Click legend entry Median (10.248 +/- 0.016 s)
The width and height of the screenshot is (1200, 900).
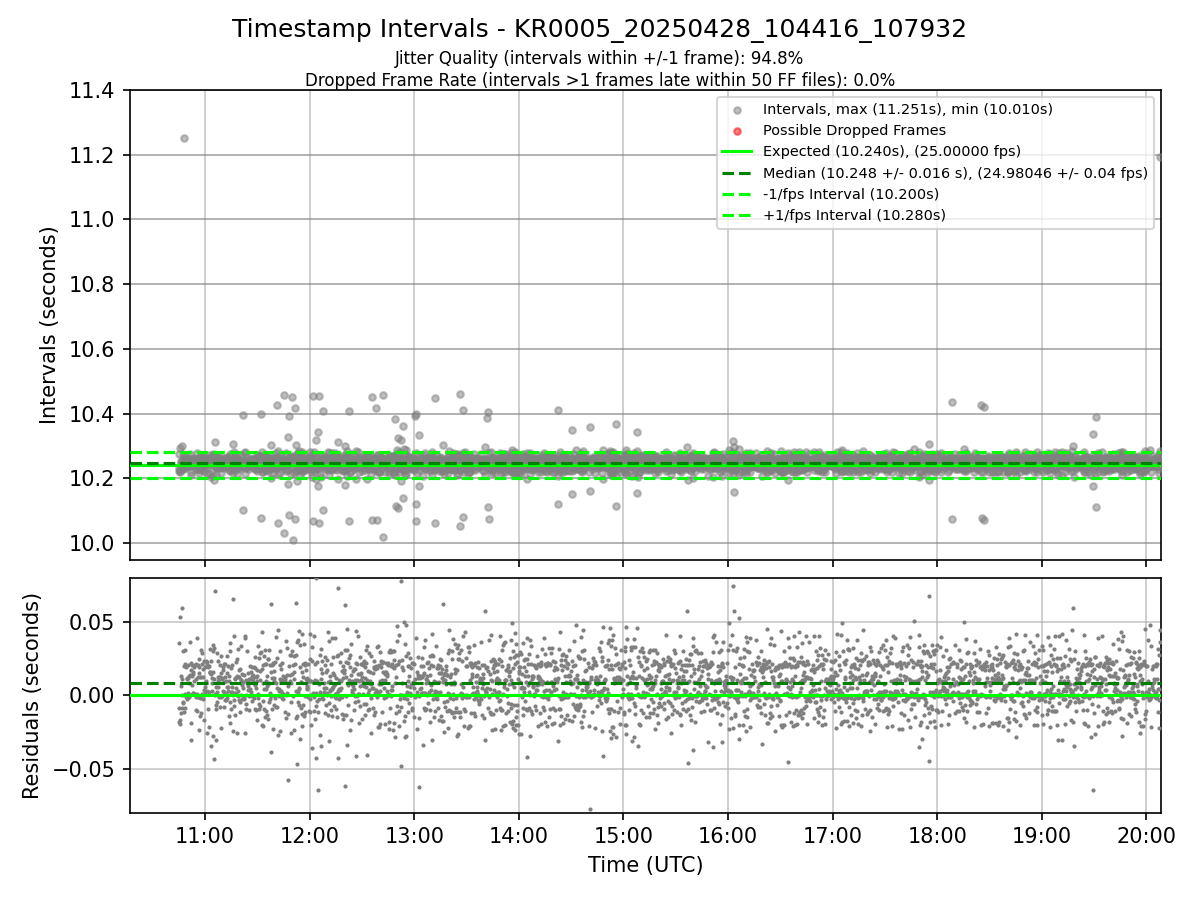pyautogui.click(x=955, y=173)
